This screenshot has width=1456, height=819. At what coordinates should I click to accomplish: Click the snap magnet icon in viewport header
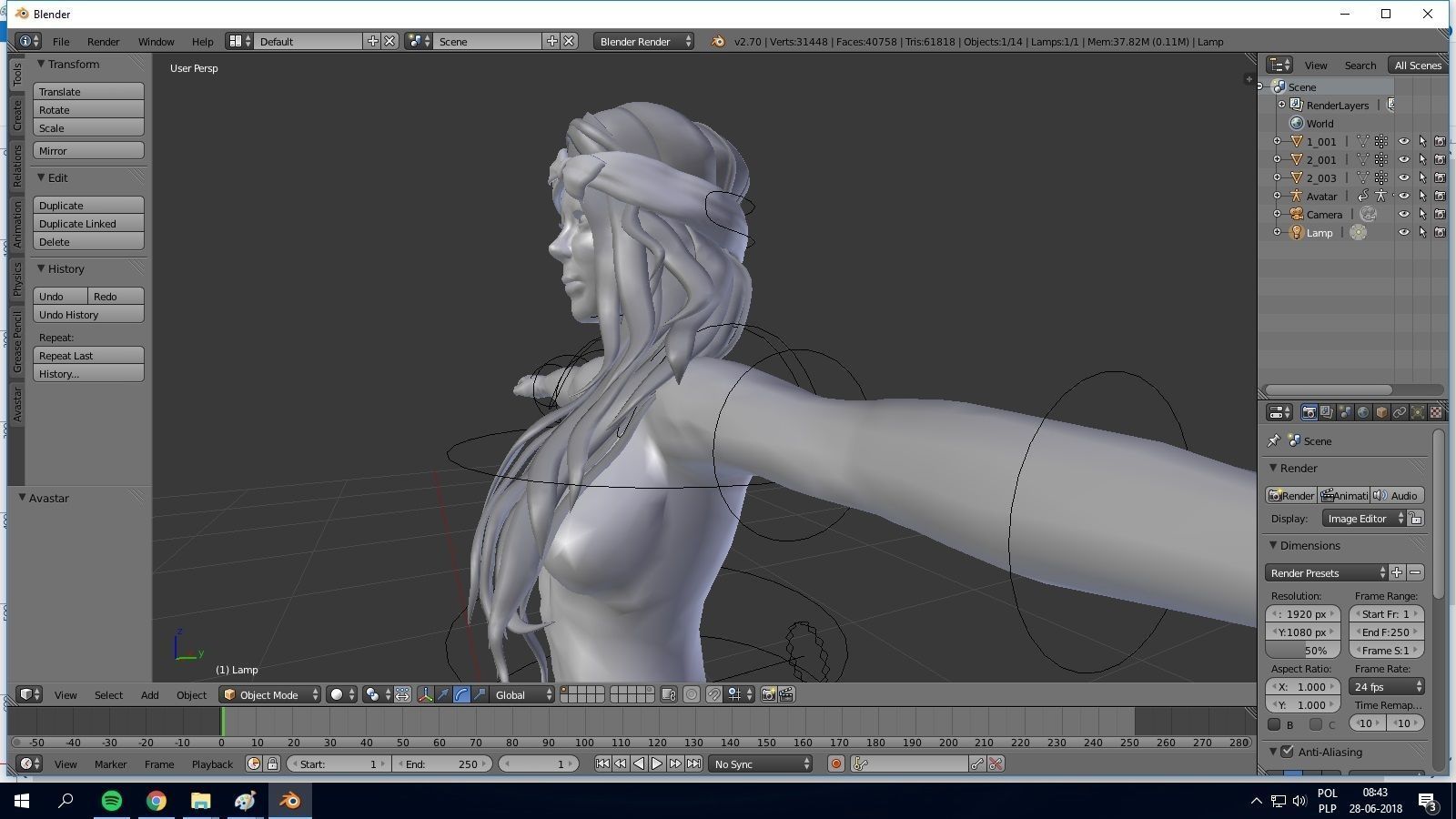714,694
